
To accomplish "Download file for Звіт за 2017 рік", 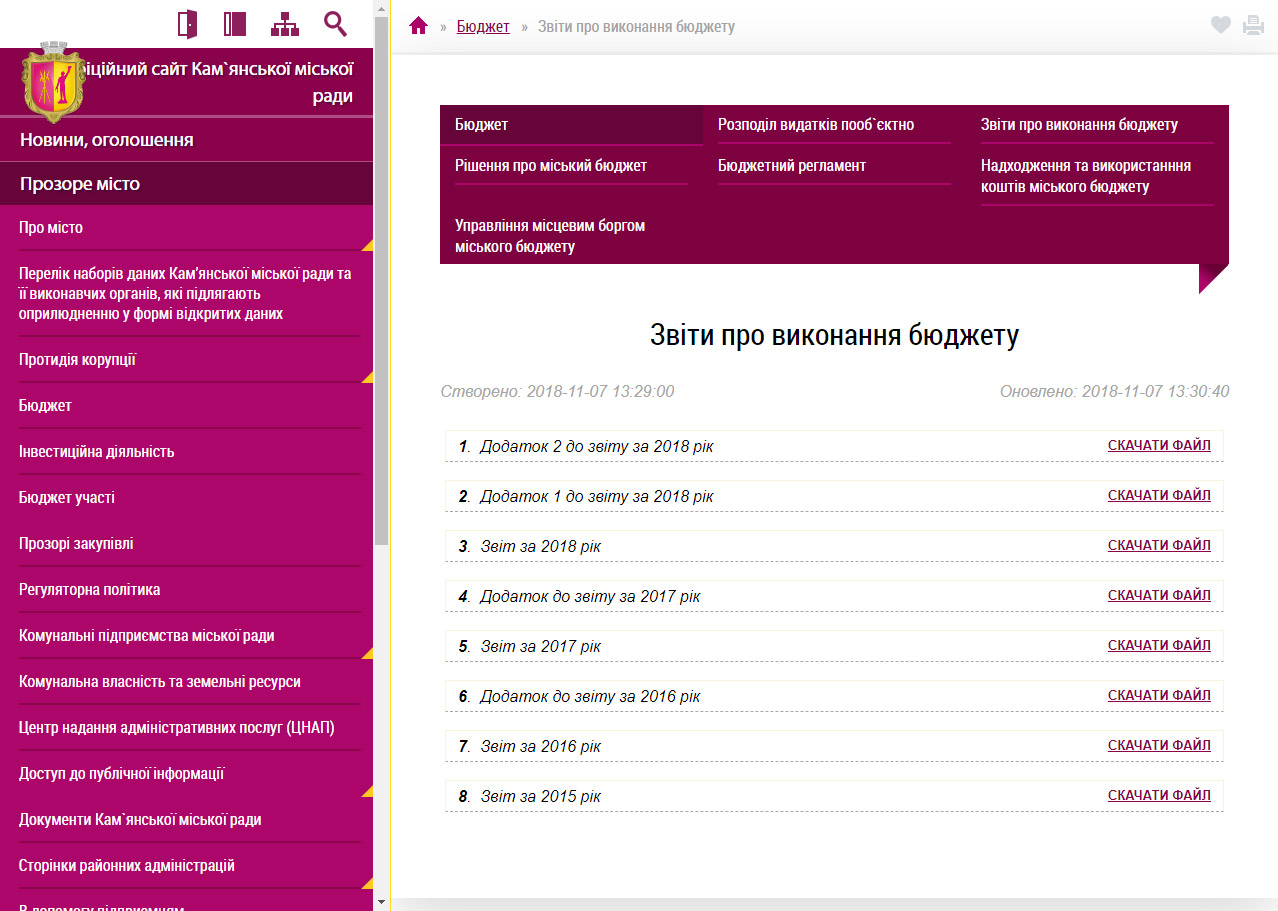I will (1159, 646).
